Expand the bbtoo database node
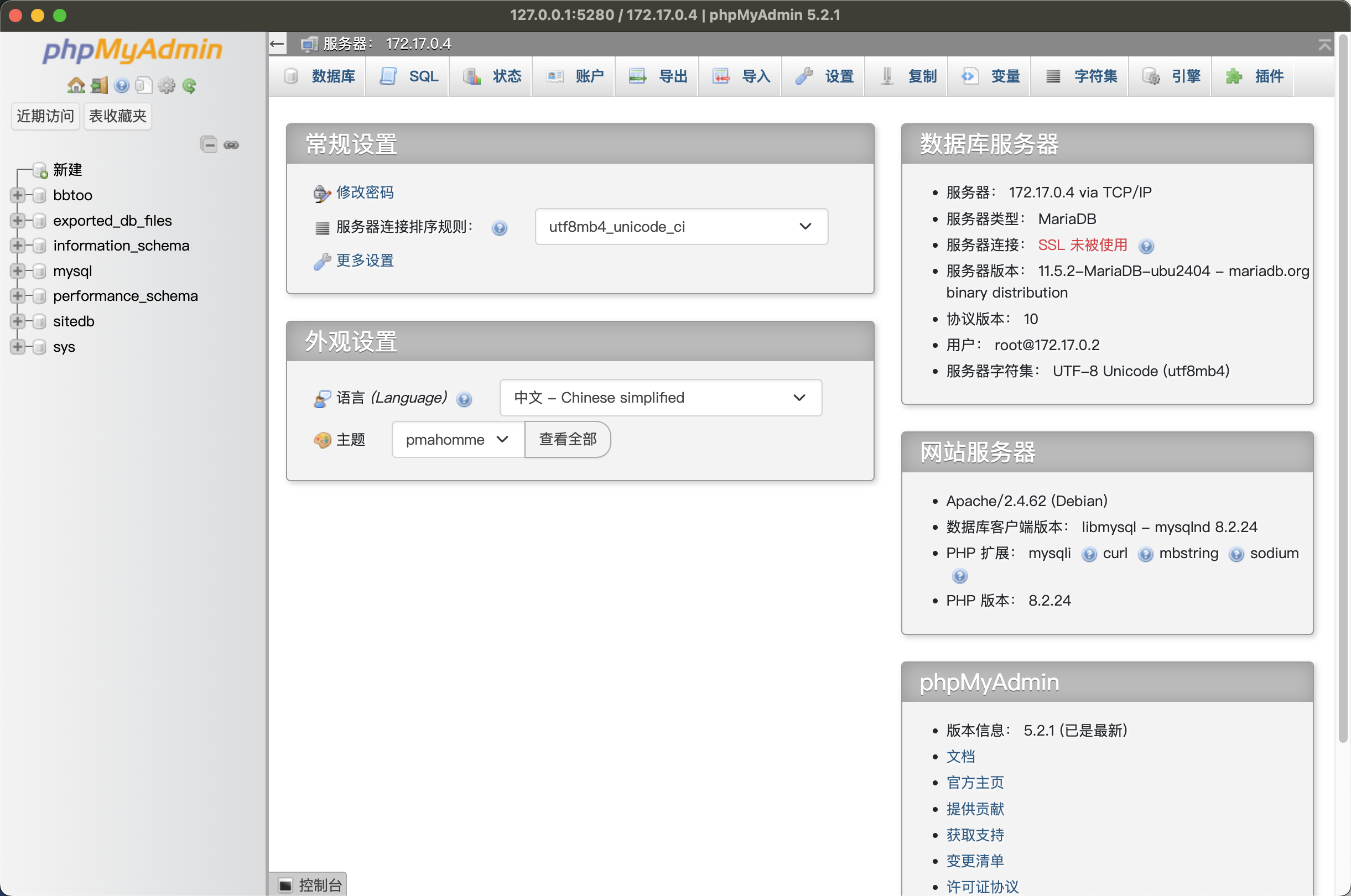 [17, 195]
